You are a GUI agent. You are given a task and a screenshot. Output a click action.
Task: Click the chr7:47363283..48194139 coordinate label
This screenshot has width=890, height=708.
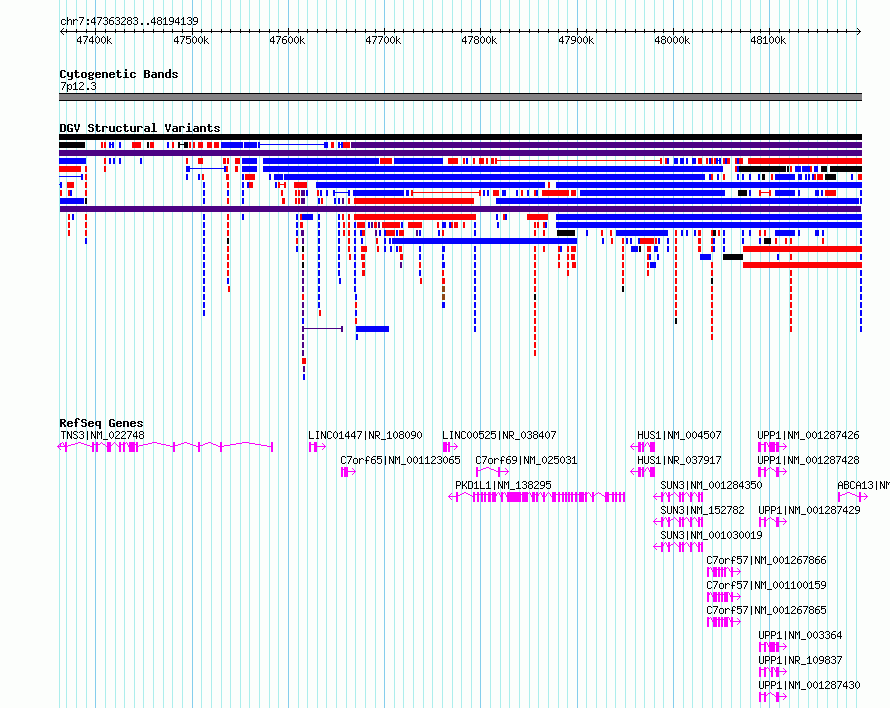point(129,21)
